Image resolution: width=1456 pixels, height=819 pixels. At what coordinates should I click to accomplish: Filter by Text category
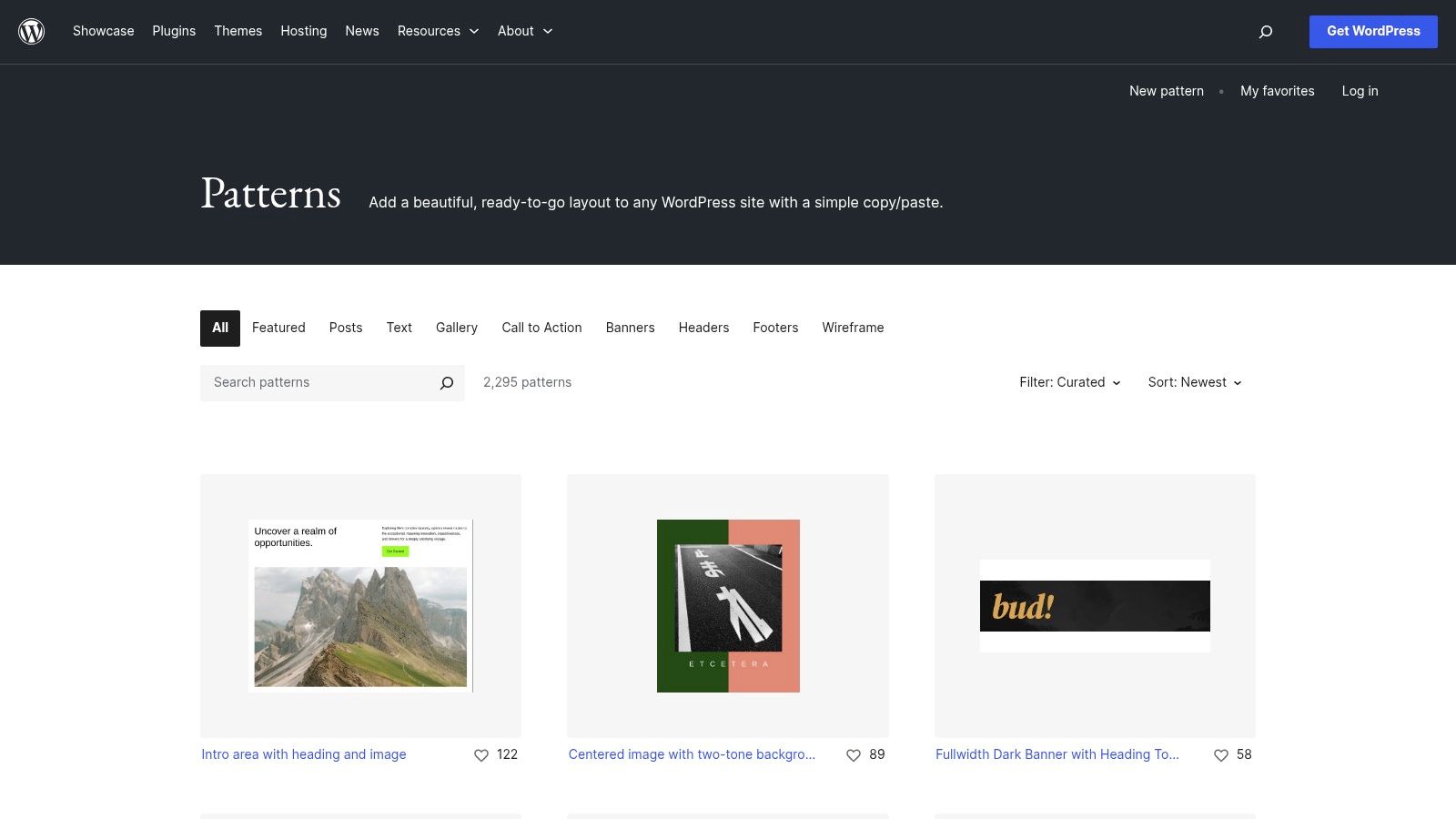[x=399, y=328]
